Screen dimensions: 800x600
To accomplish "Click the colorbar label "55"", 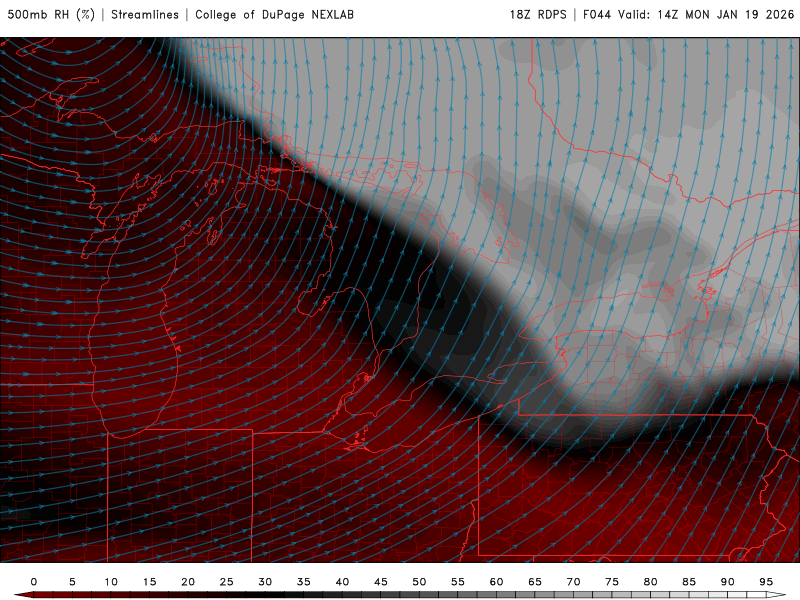I will pyautogui.click(x=458, y=582).
